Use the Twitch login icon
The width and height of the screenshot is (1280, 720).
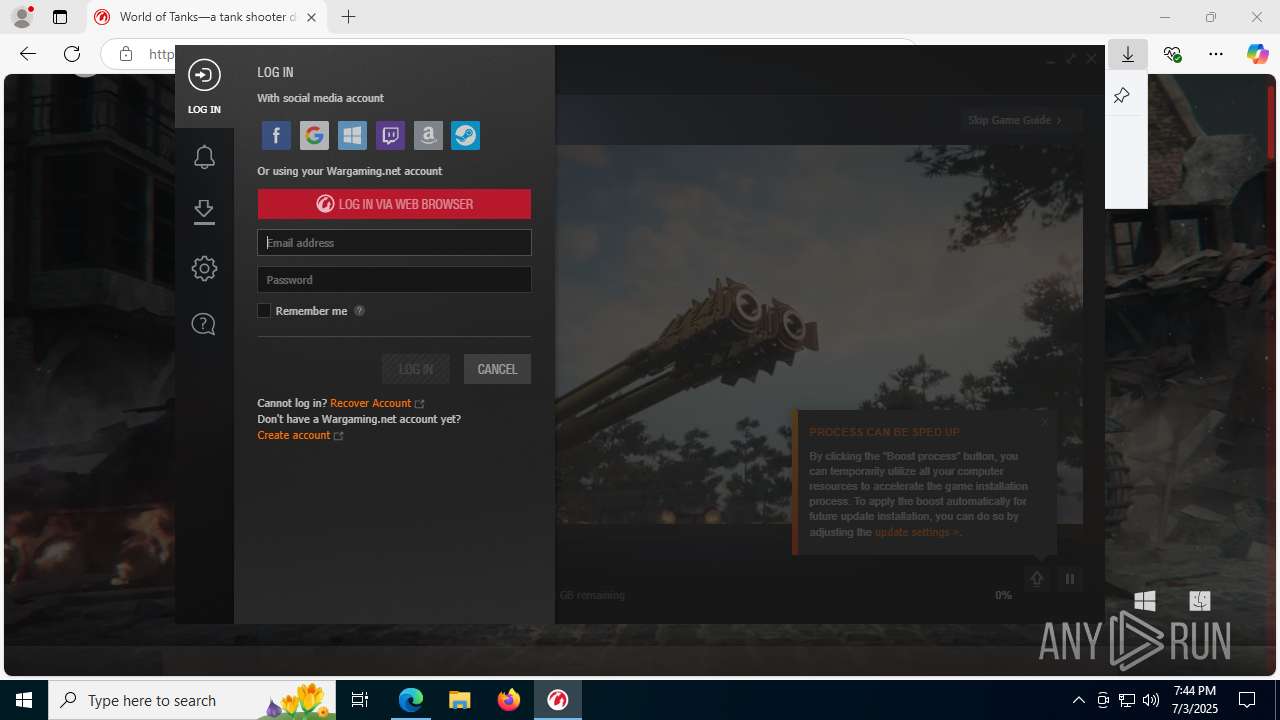pyautogui.click(x=390, y=135)
